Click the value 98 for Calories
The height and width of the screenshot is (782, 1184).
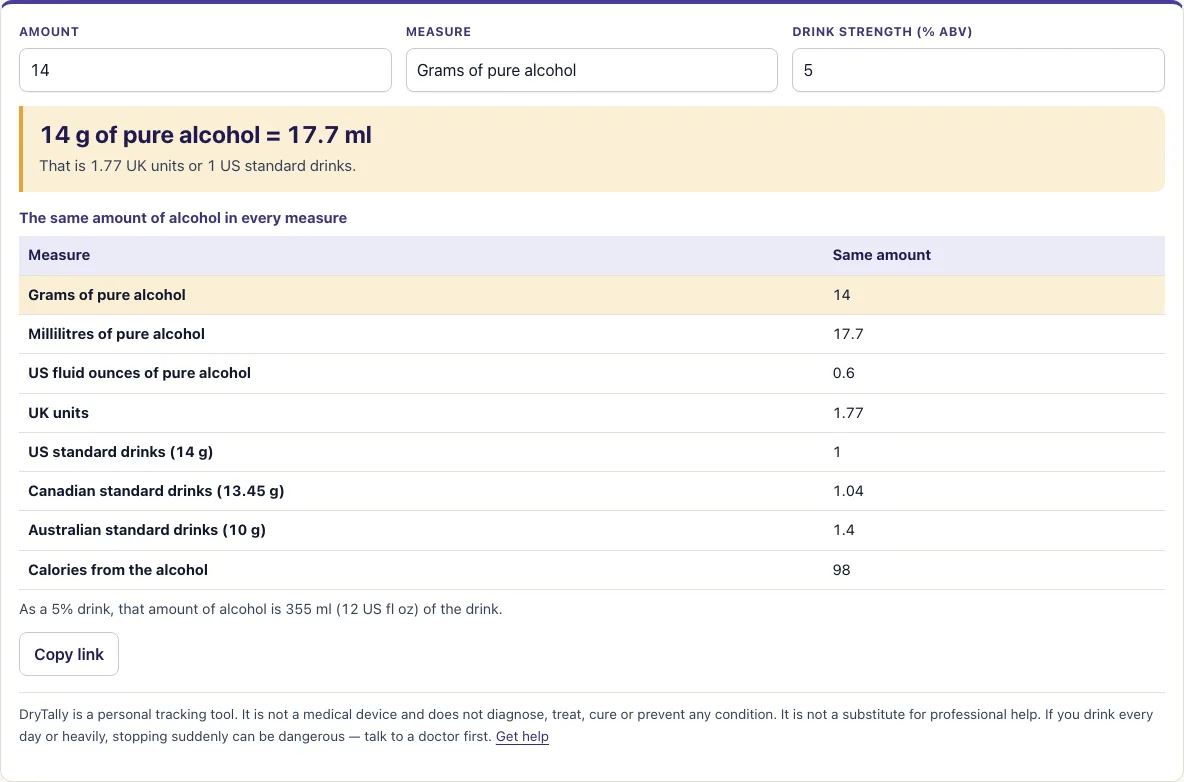841,570
